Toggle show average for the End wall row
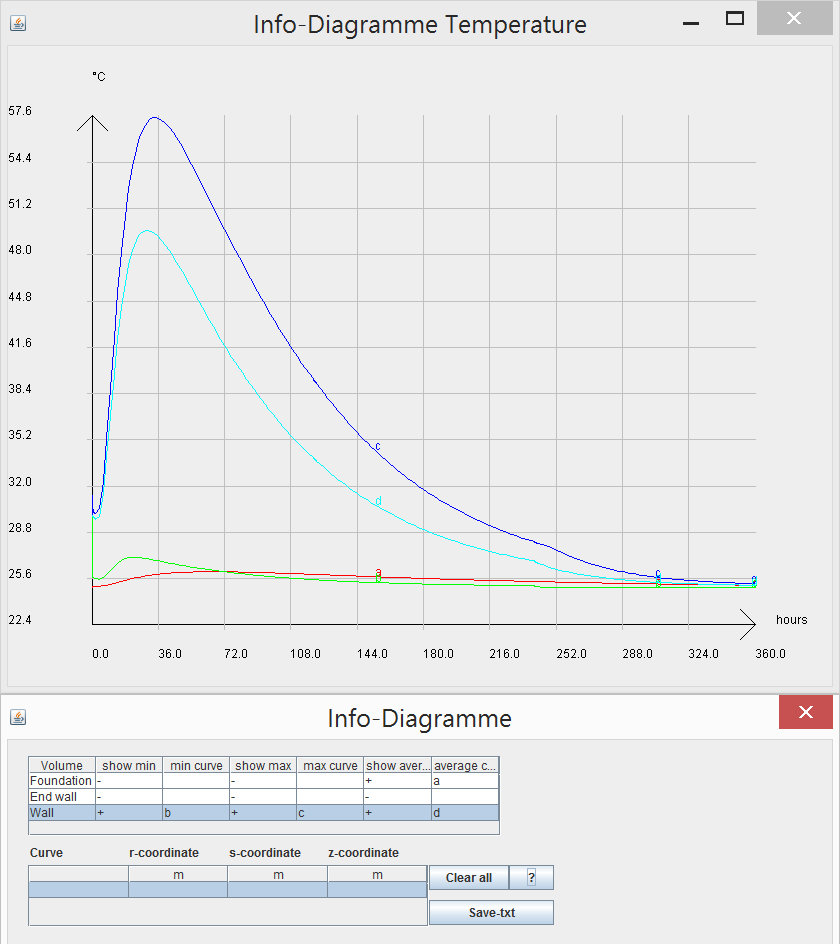 pyautogui.click(x=397, y=796)
